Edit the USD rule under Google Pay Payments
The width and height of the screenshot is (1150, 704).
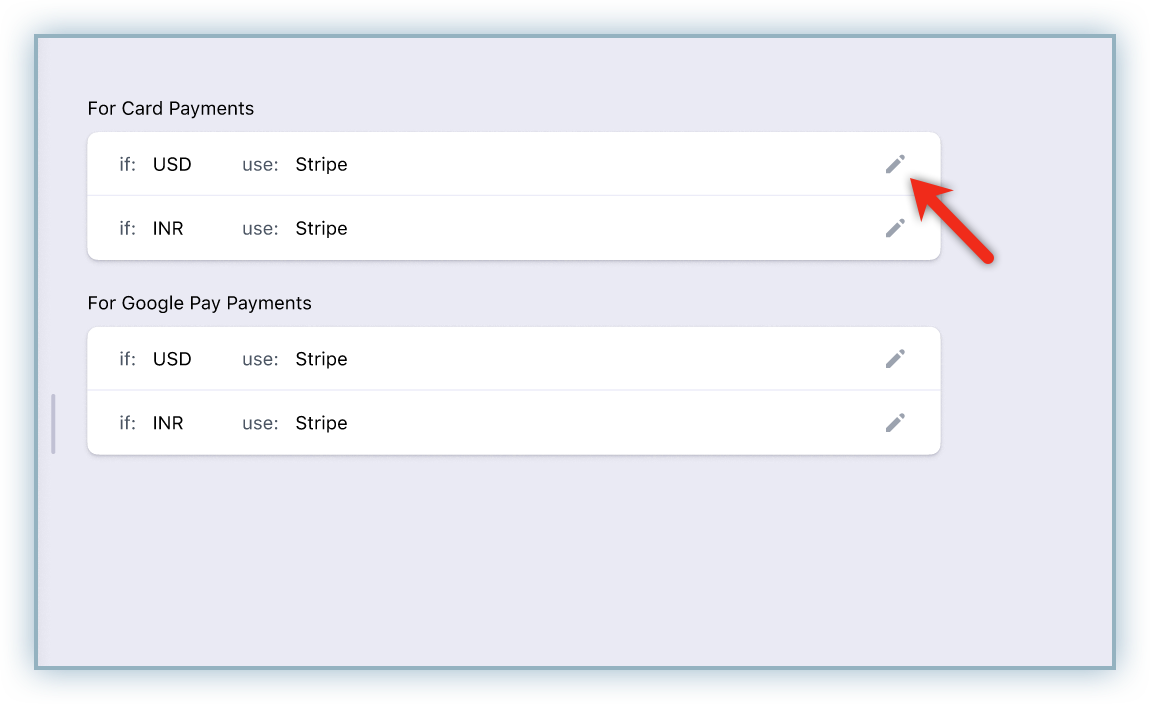click(895, 359)
